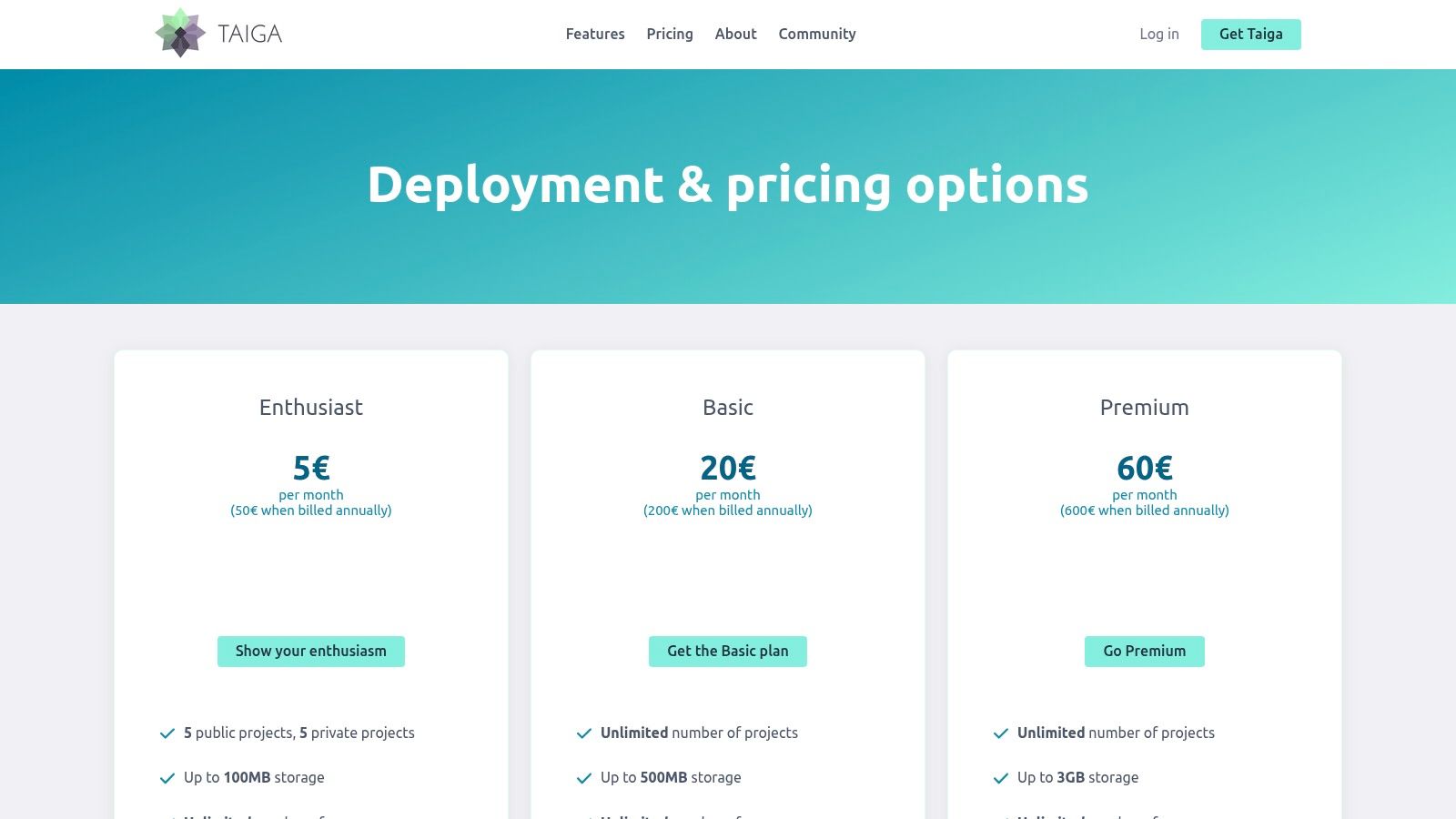Image resolution: width=1456 pixels, height=819 pixels.
Task: Click the Up to 500MB storage text
Action: tap(671, 778)
